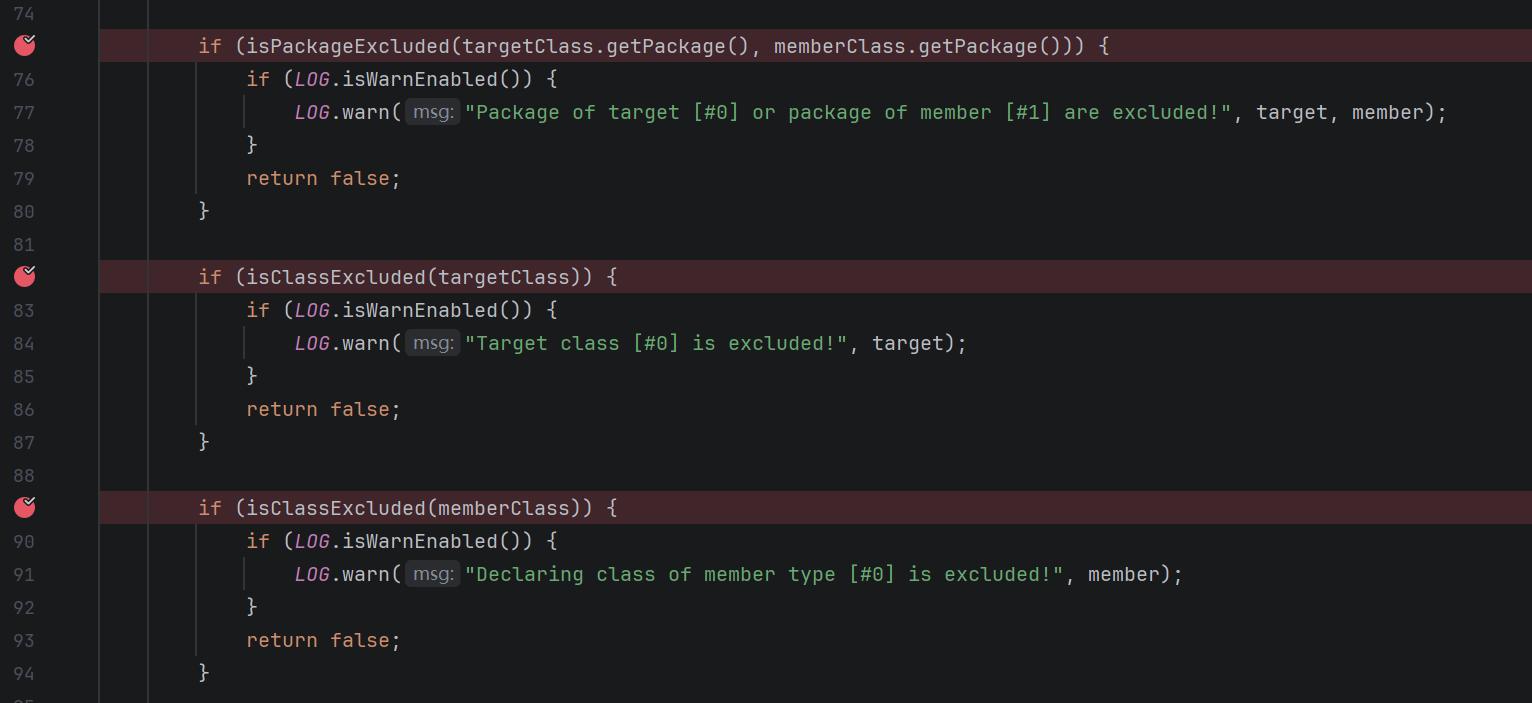Click the closing brace on line 87
The width and height of the screenshot is (1532, 703).
(x=204, y=442)
